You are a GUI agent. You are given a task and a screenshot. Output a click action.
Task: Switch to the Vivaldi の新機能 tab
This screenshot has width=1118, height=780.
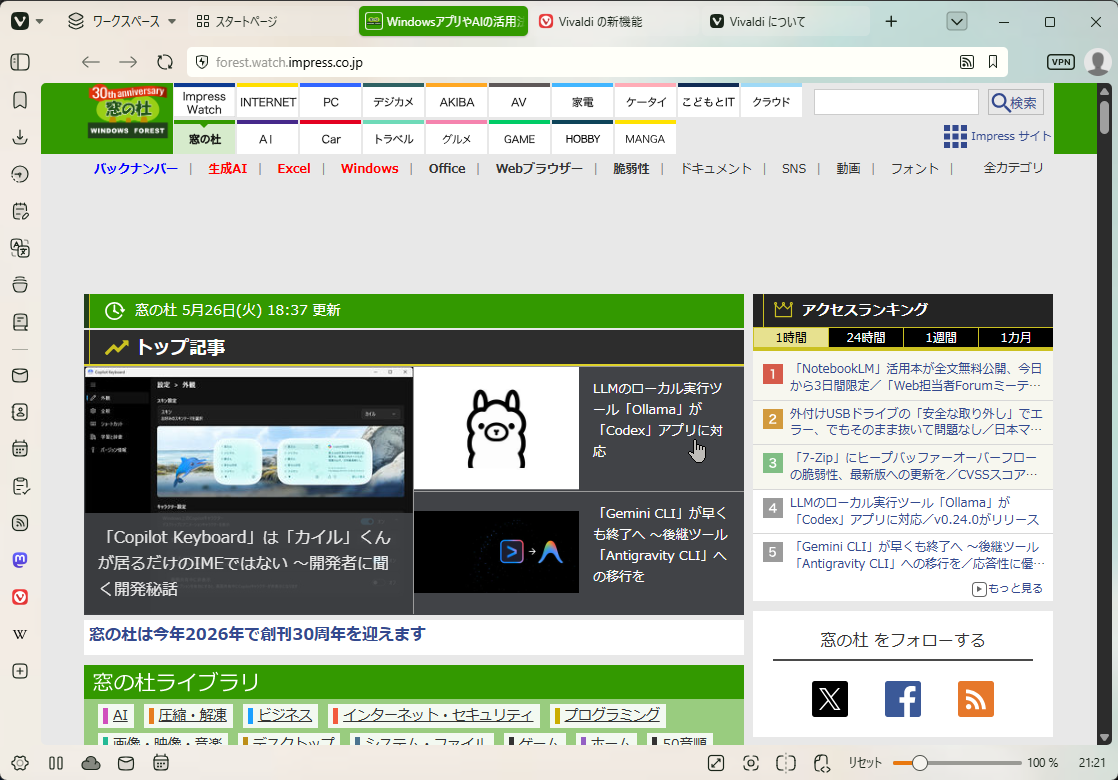pyautogui.click(x=614, y=21)
